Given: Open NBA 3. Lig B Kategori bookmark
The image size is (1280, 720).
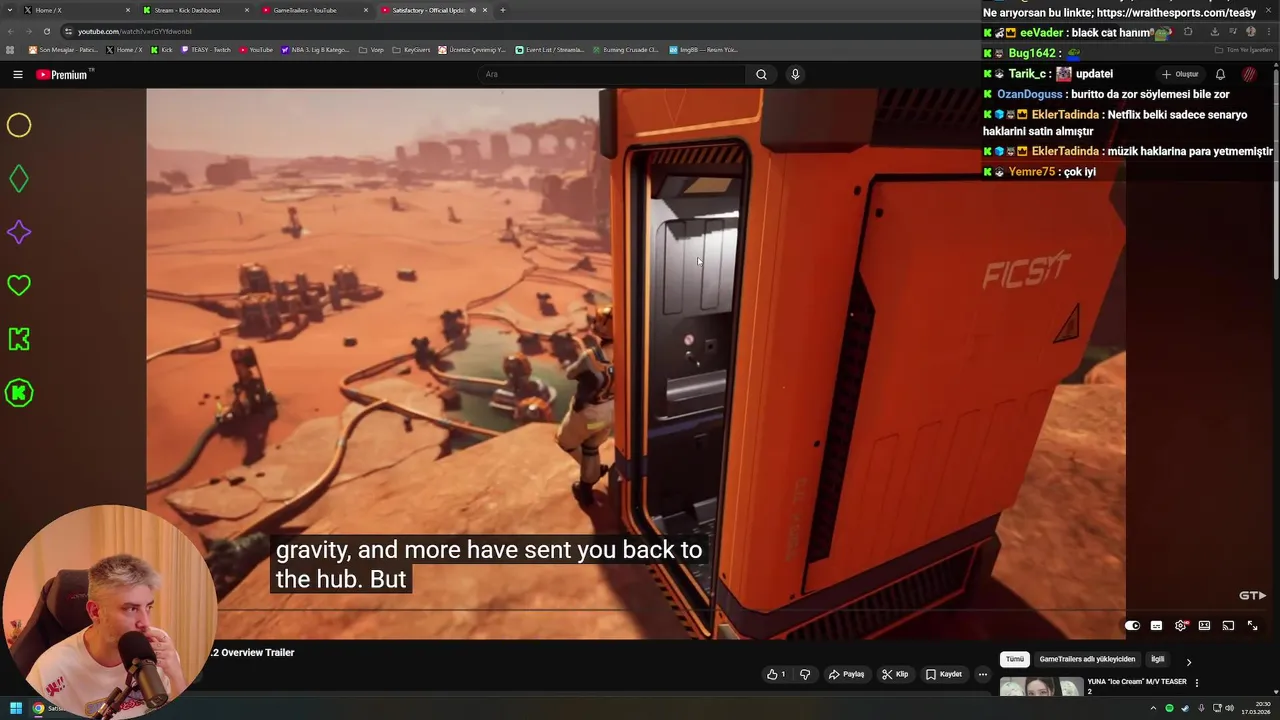Looking at the screenshot, I should 316,50.
